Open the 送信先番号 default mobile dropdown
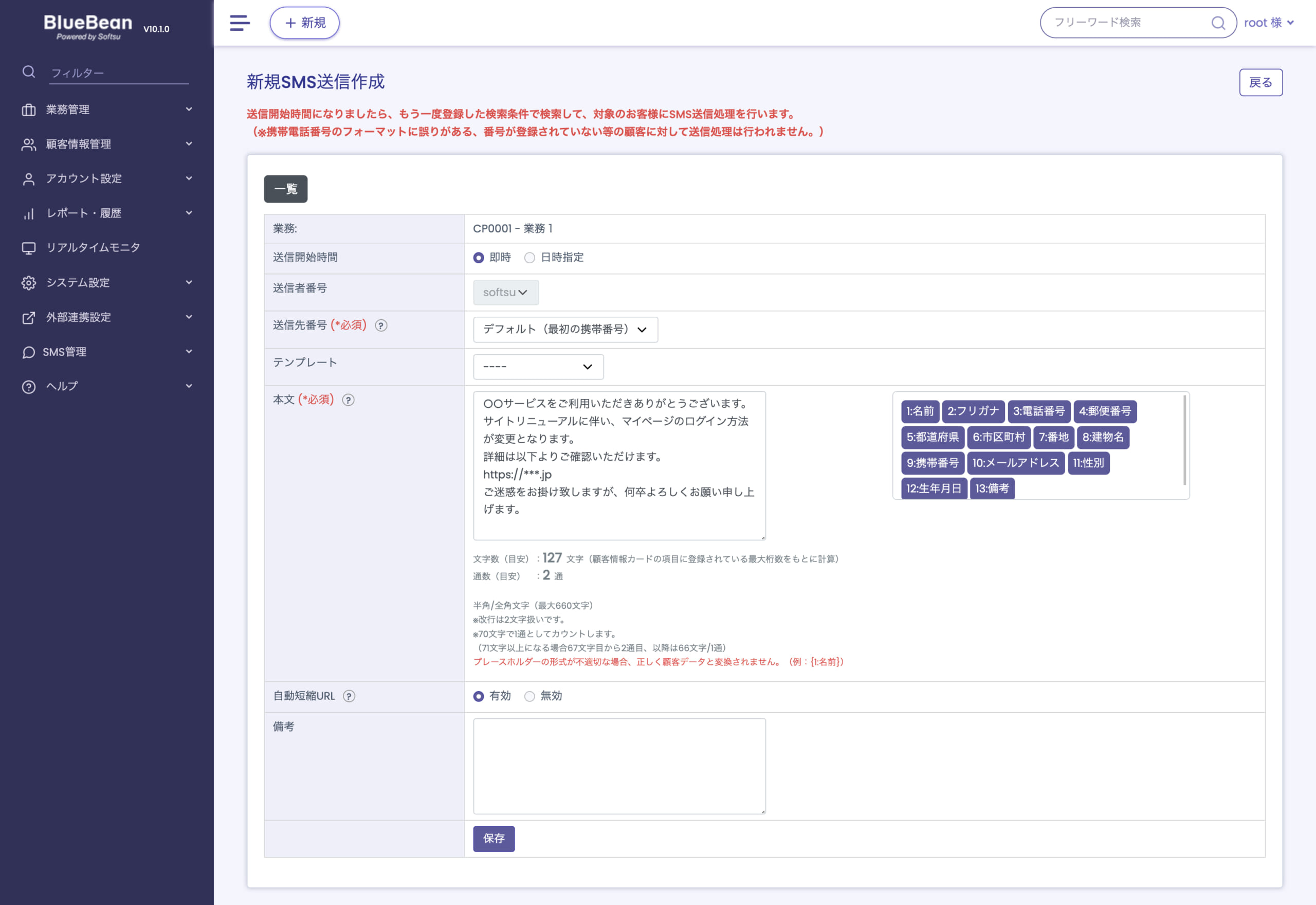Viewport: 1316px width, 905px height. pos(565,330)
